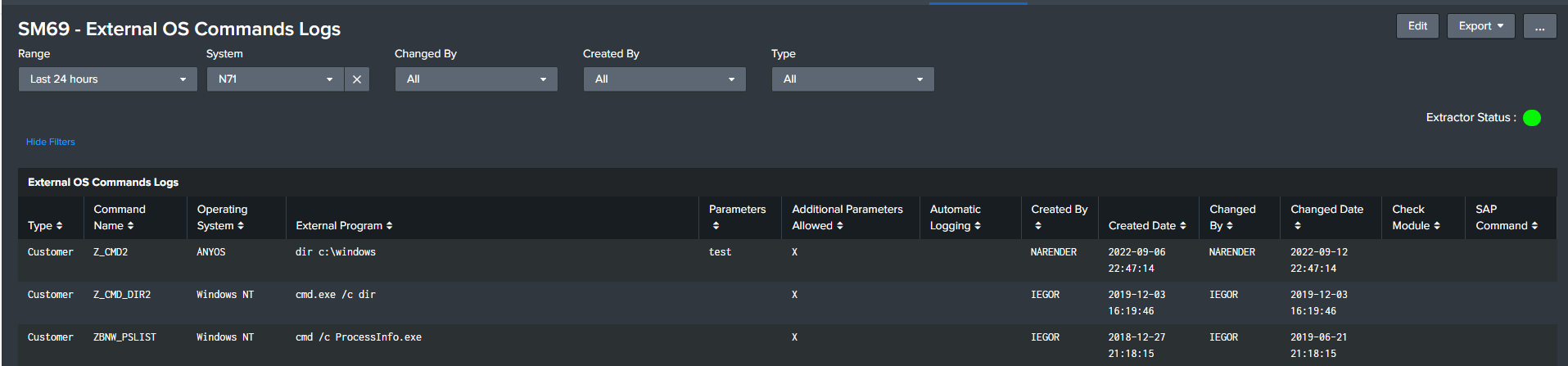The width and height of the screenshot is (1568, 366).
Task: Open the Range dropdown
Action: point(107,79)
